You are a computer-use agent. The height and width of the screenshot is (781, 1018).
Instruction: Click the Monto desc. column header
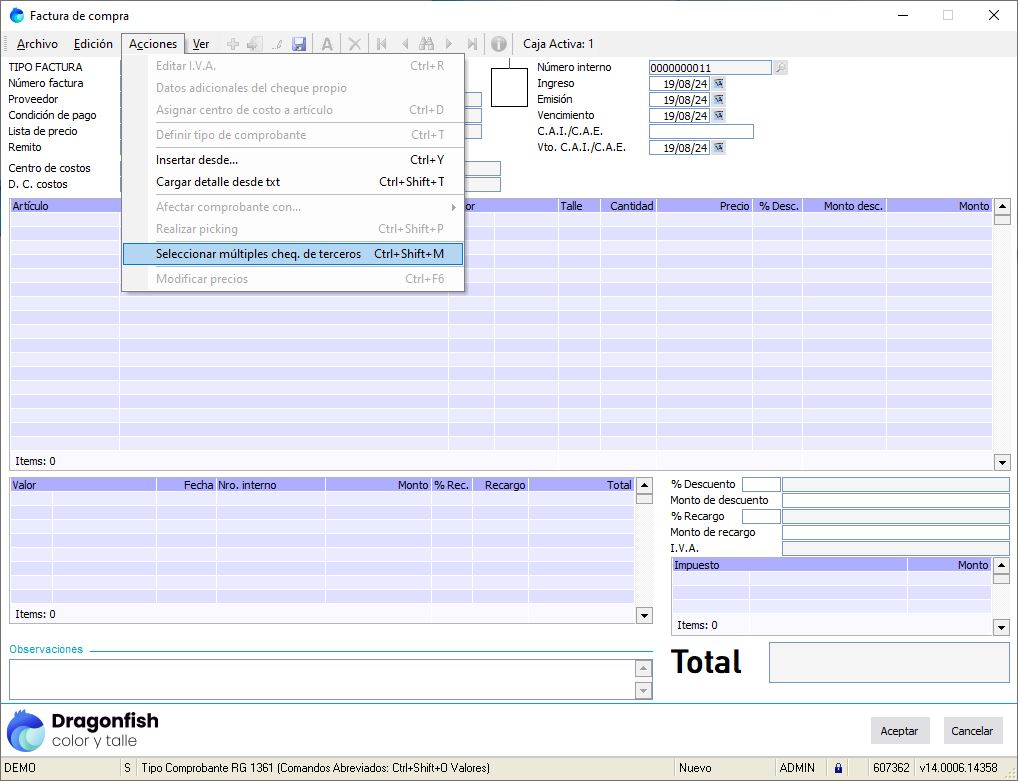(x=845, y=206)
